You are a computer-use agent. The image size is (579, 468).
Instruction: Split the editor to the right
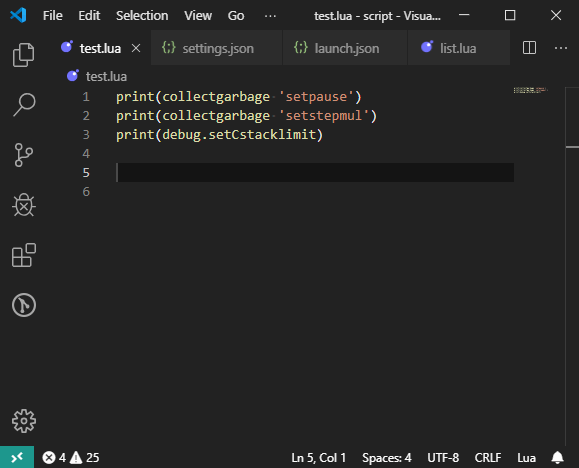(529, 48)
